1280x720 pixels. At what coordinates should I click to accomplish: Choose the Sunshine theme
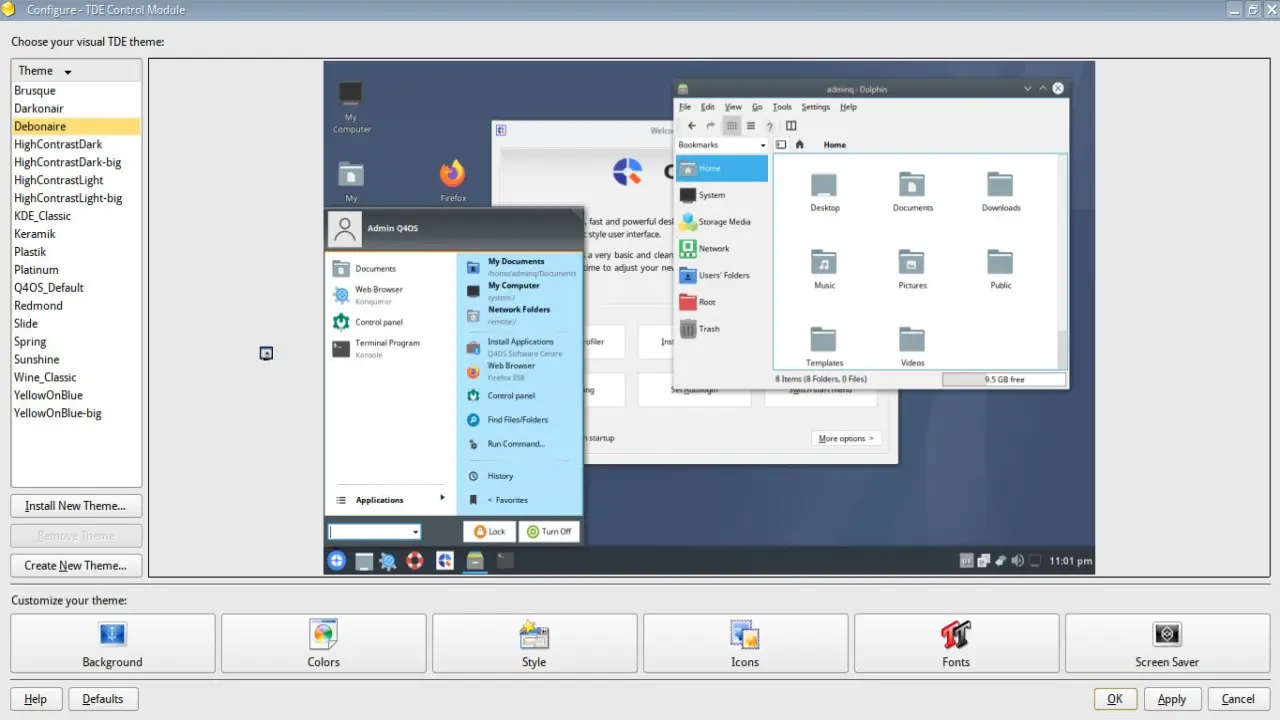(x=76, y=360)
